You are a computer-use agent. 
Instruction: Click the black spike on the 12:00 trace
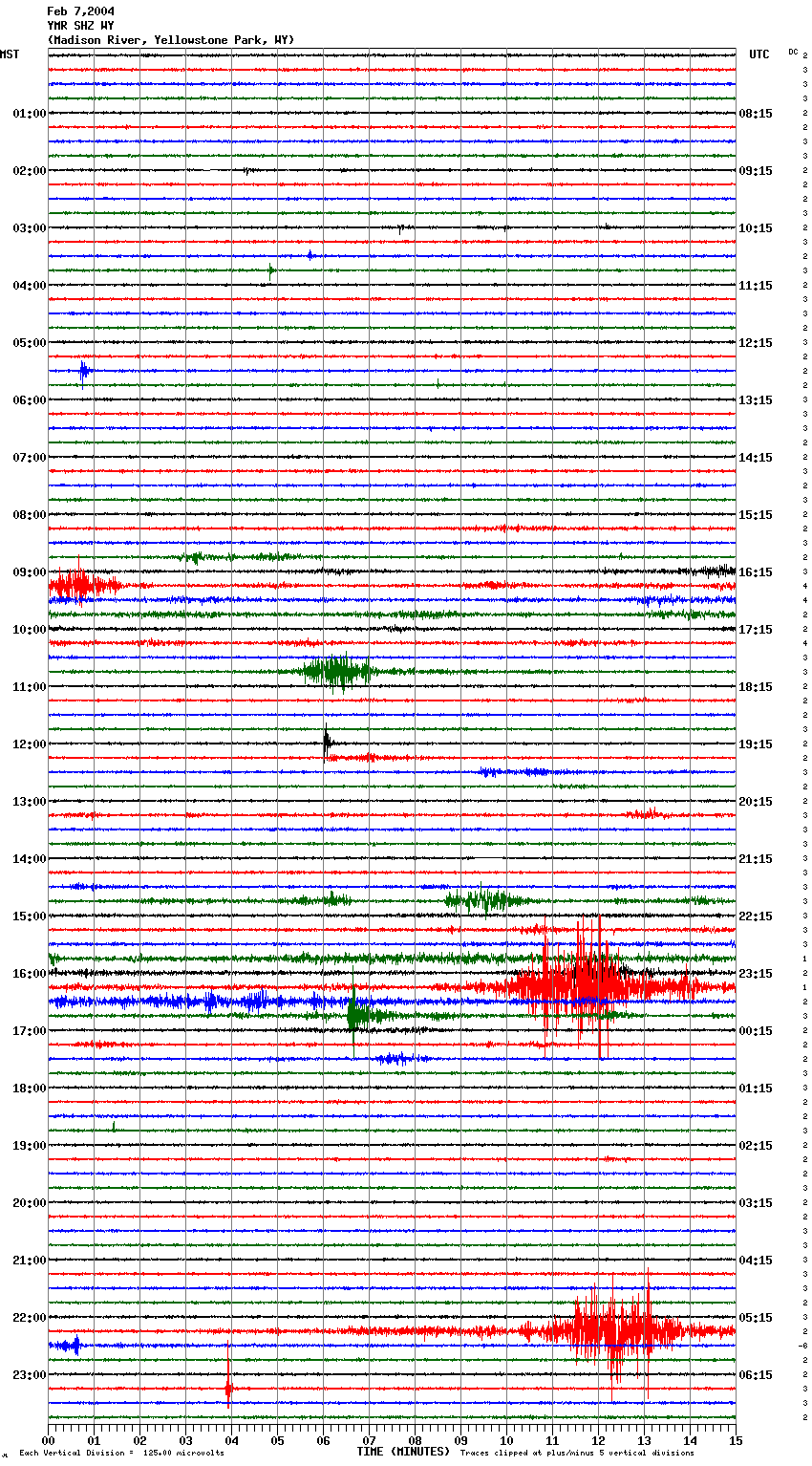(x=327, y=743)
